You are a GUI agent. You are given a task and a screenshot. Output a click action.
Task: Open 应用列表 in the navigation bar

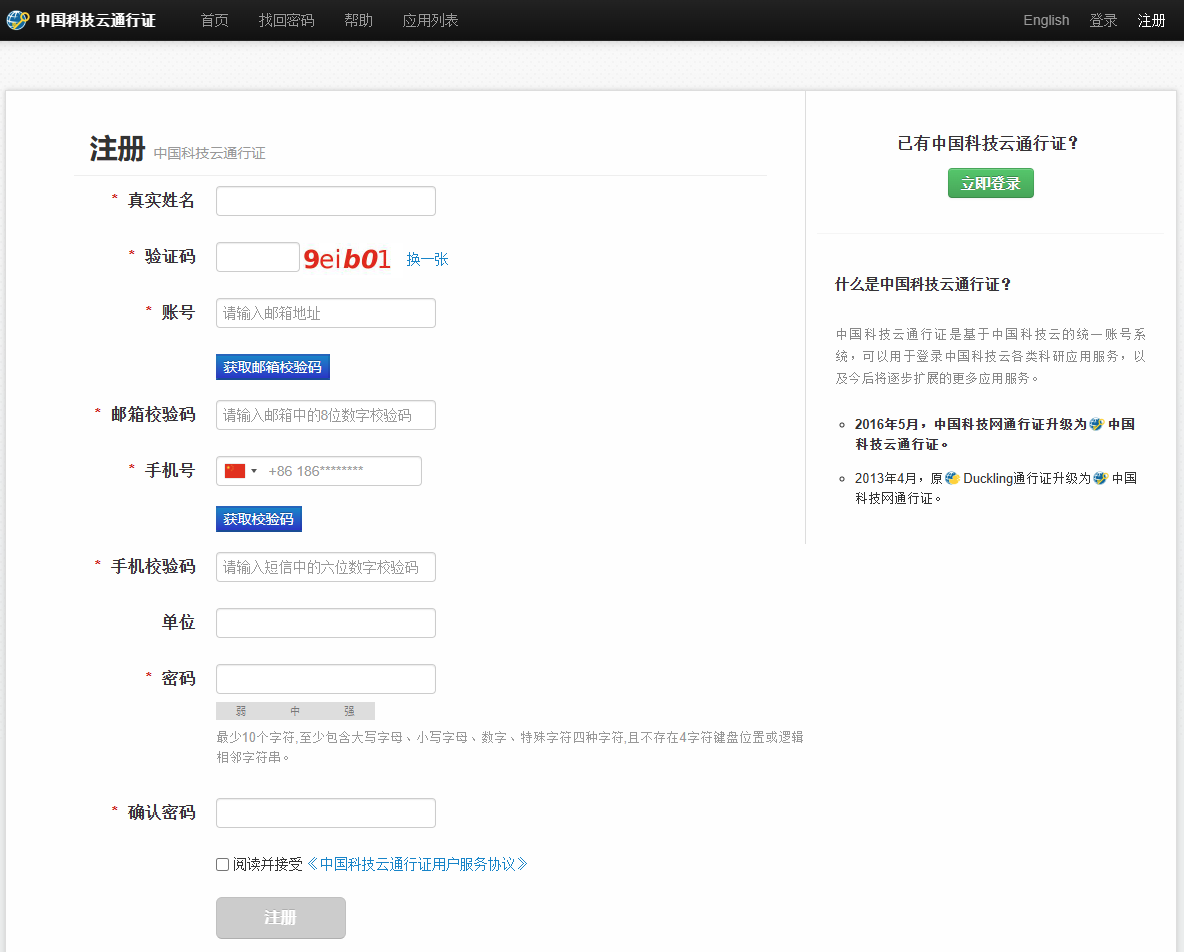point(430,20)
